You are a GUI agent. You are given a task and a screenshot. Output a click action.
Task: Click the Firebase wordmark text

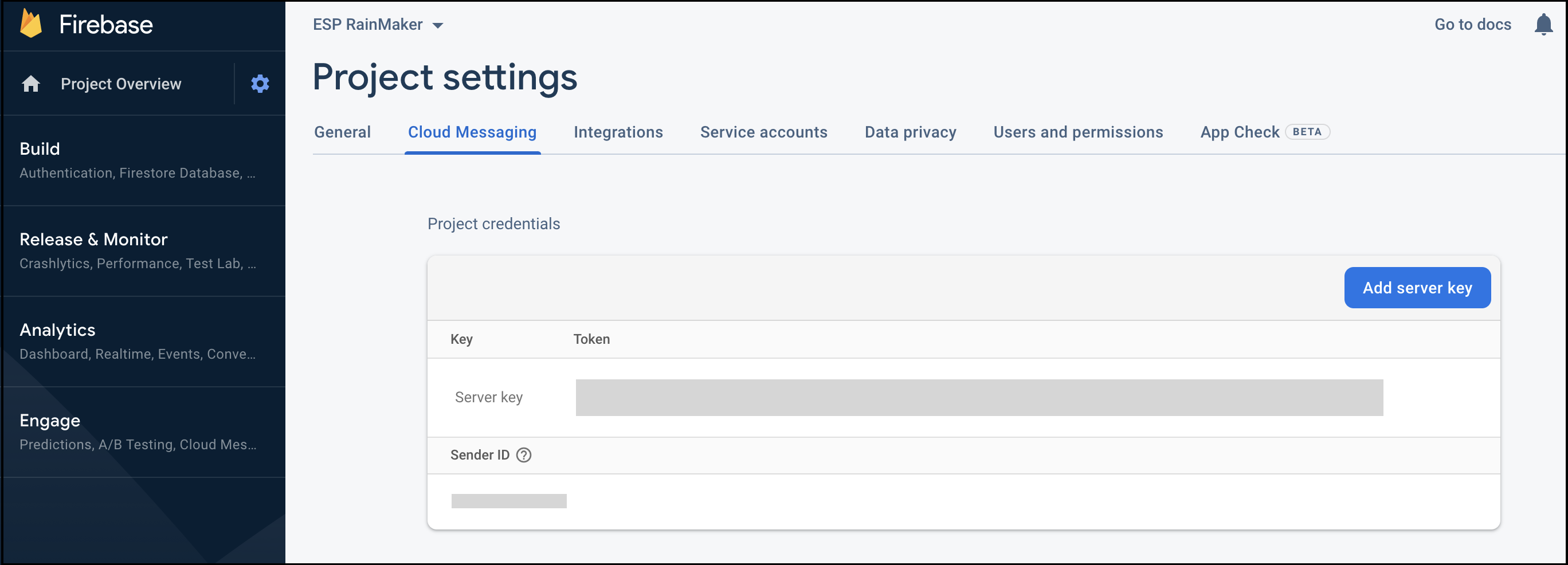(106, 24)
